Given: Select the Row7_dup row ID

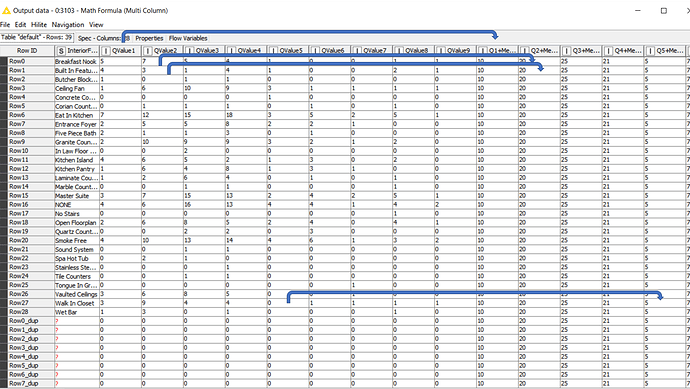Looking at the screenshot, I should 31,383.
